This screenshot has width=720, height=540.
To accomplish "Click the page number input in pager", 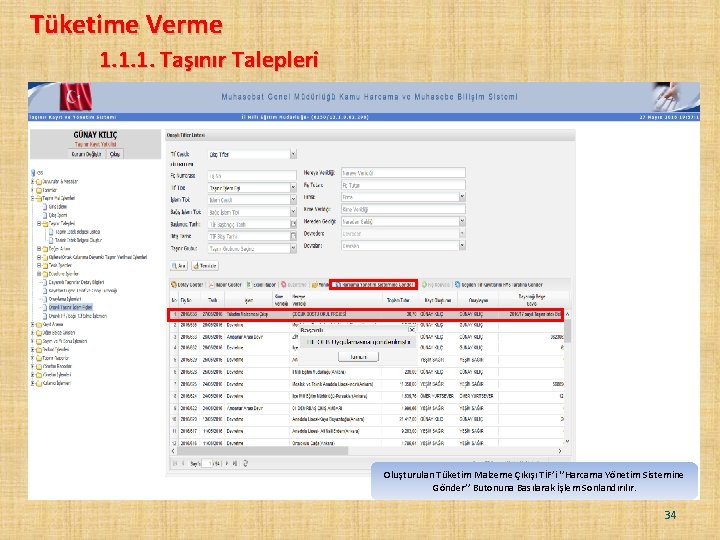I will point(208,463).
